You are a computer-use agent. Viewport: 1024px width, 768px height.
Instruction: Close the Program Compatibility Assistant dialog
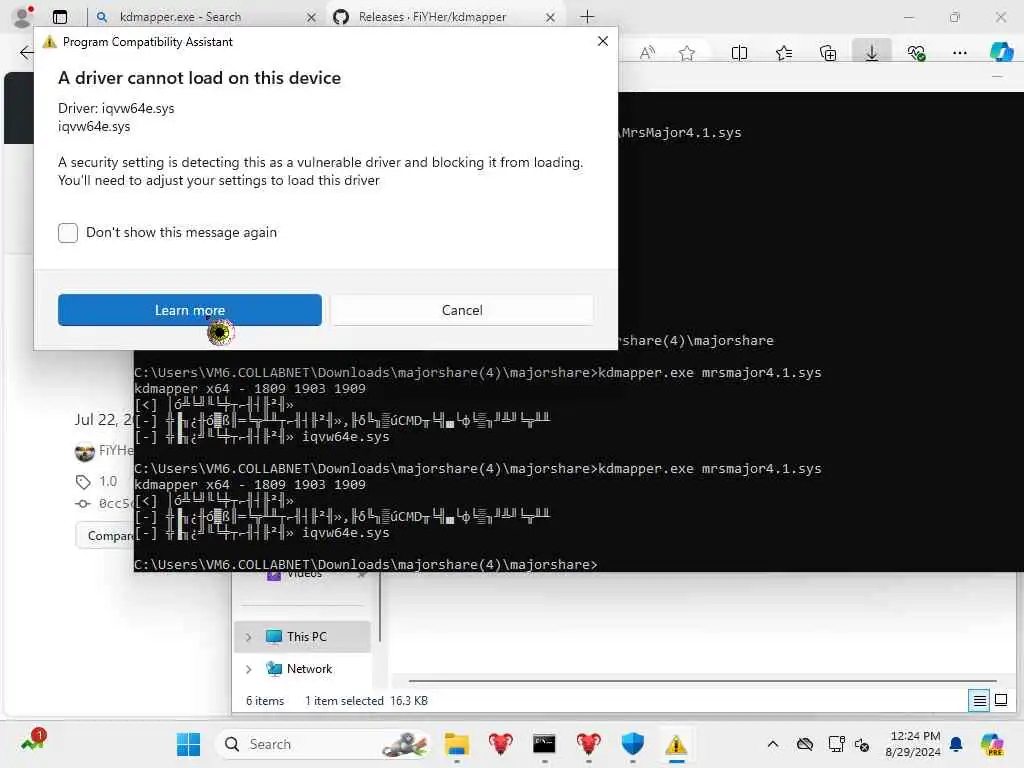point(603,41)
